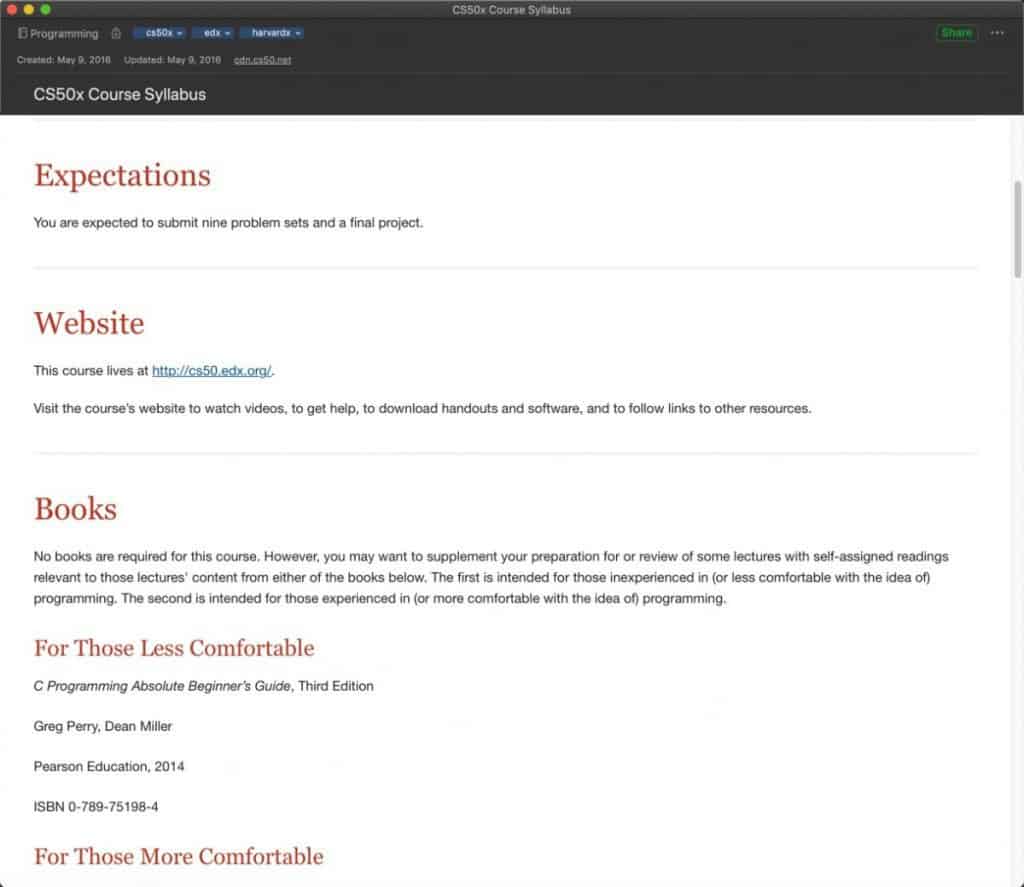1024x887 pixels.
Task: Click the line about submitting nine problem sets
Action: coord(229,223)
